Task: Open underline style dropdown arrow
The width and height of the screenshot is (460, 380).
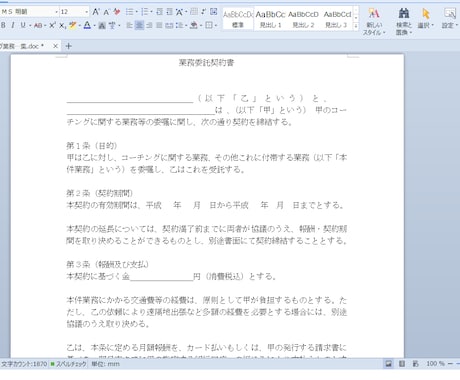Action: [30, 25]
